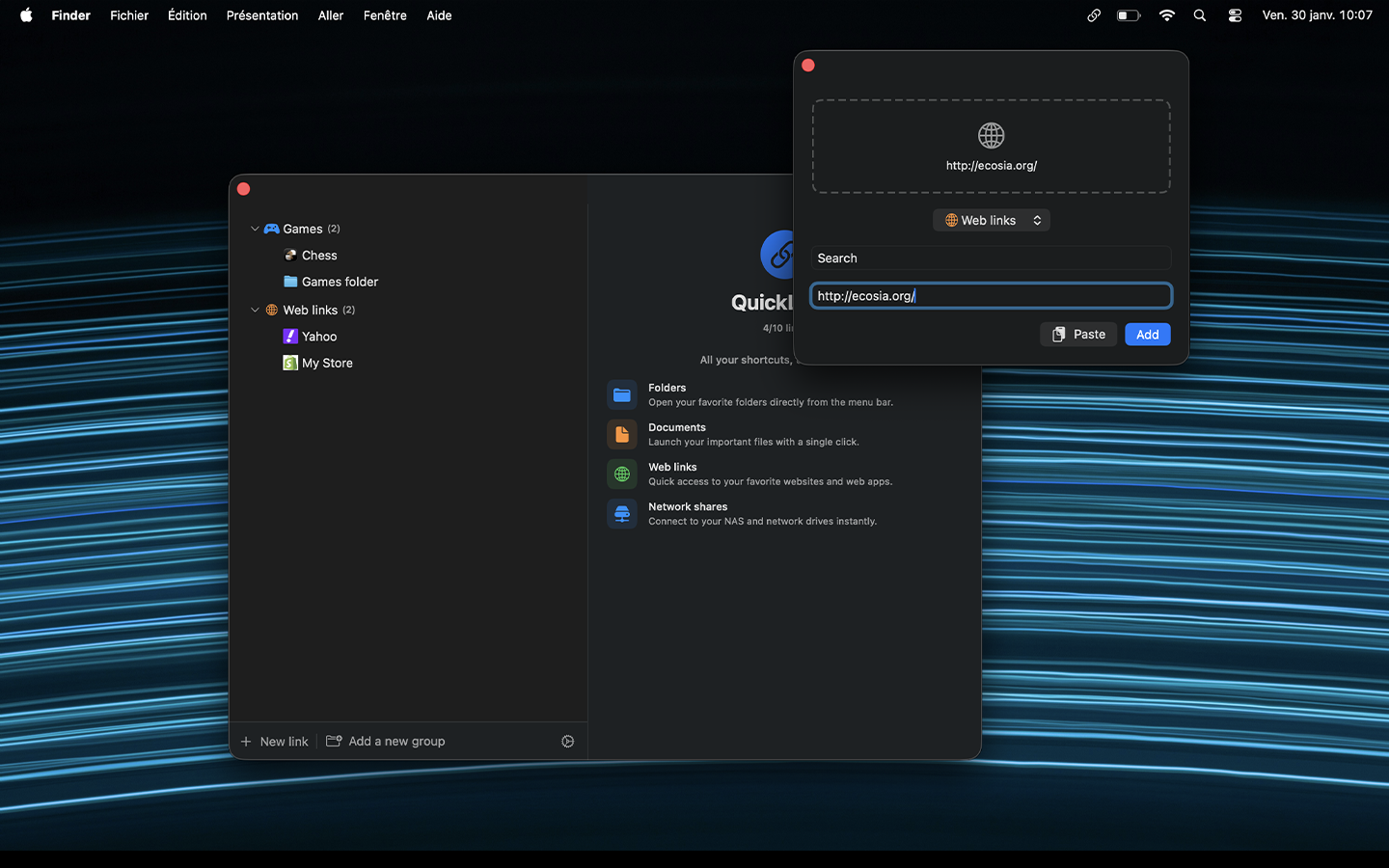
Task: Click the URL input field
Action: (992, 296)
